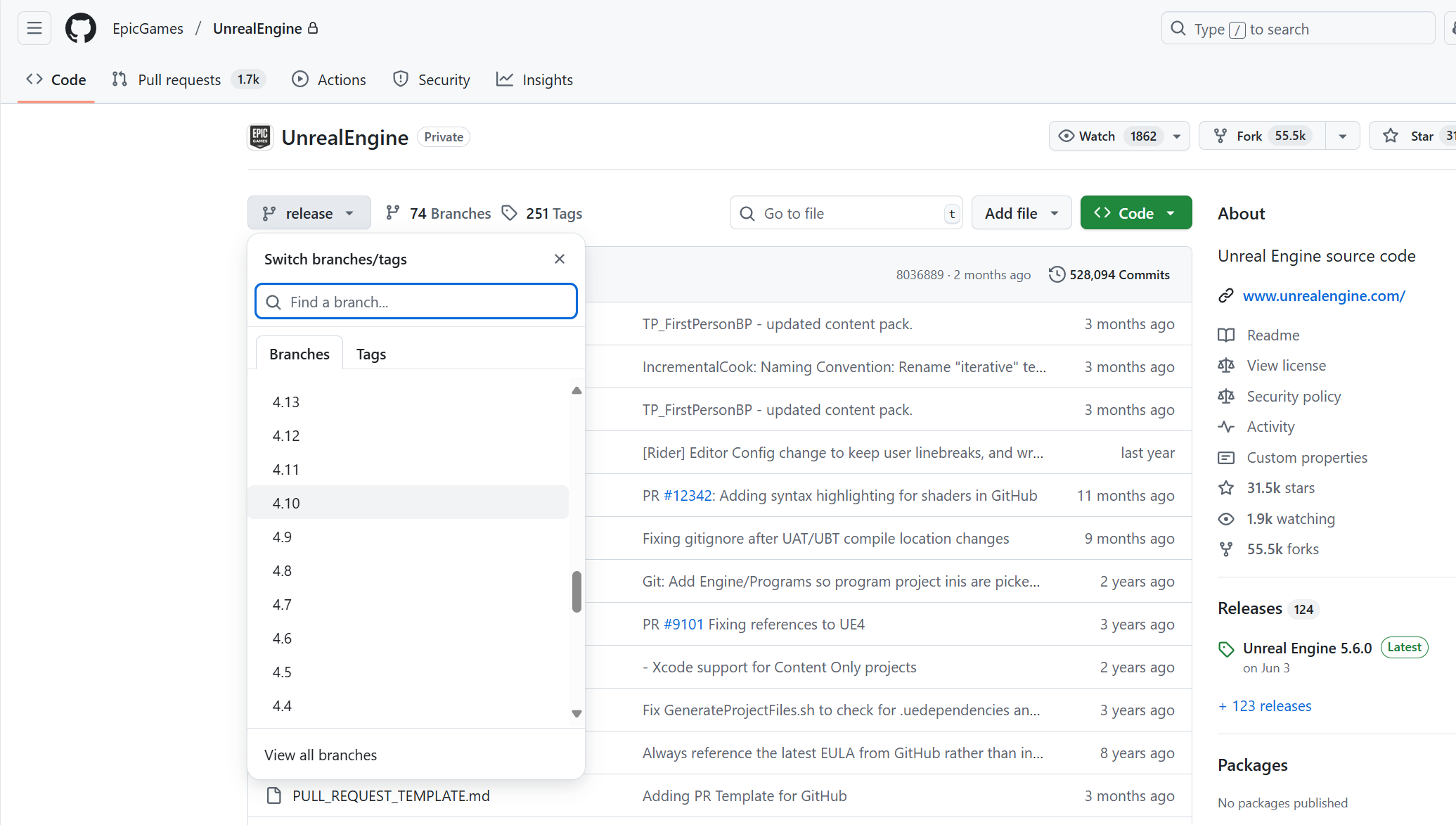This screenshot has height=825, width=1456.
Task: Focus the Find a branch field
Action: (x=416, y=302)
